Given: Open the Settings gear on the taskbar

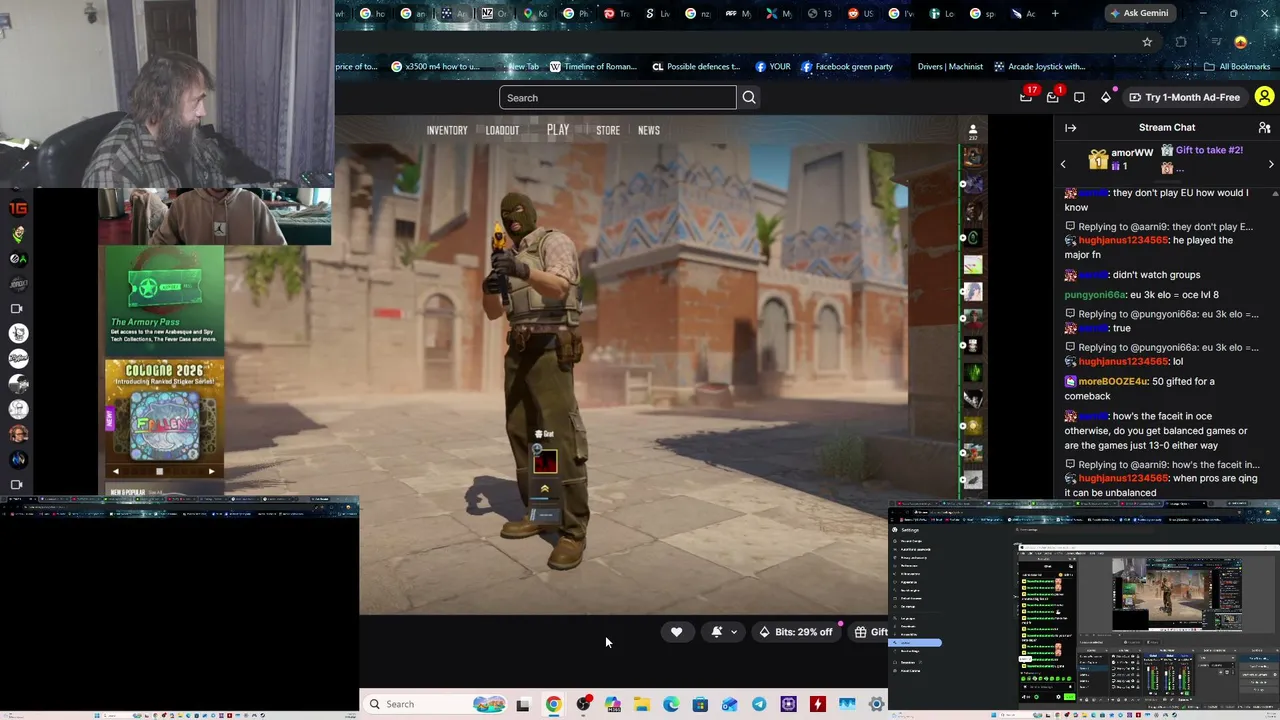Looking at the screenshot, I should pos(876,704).
